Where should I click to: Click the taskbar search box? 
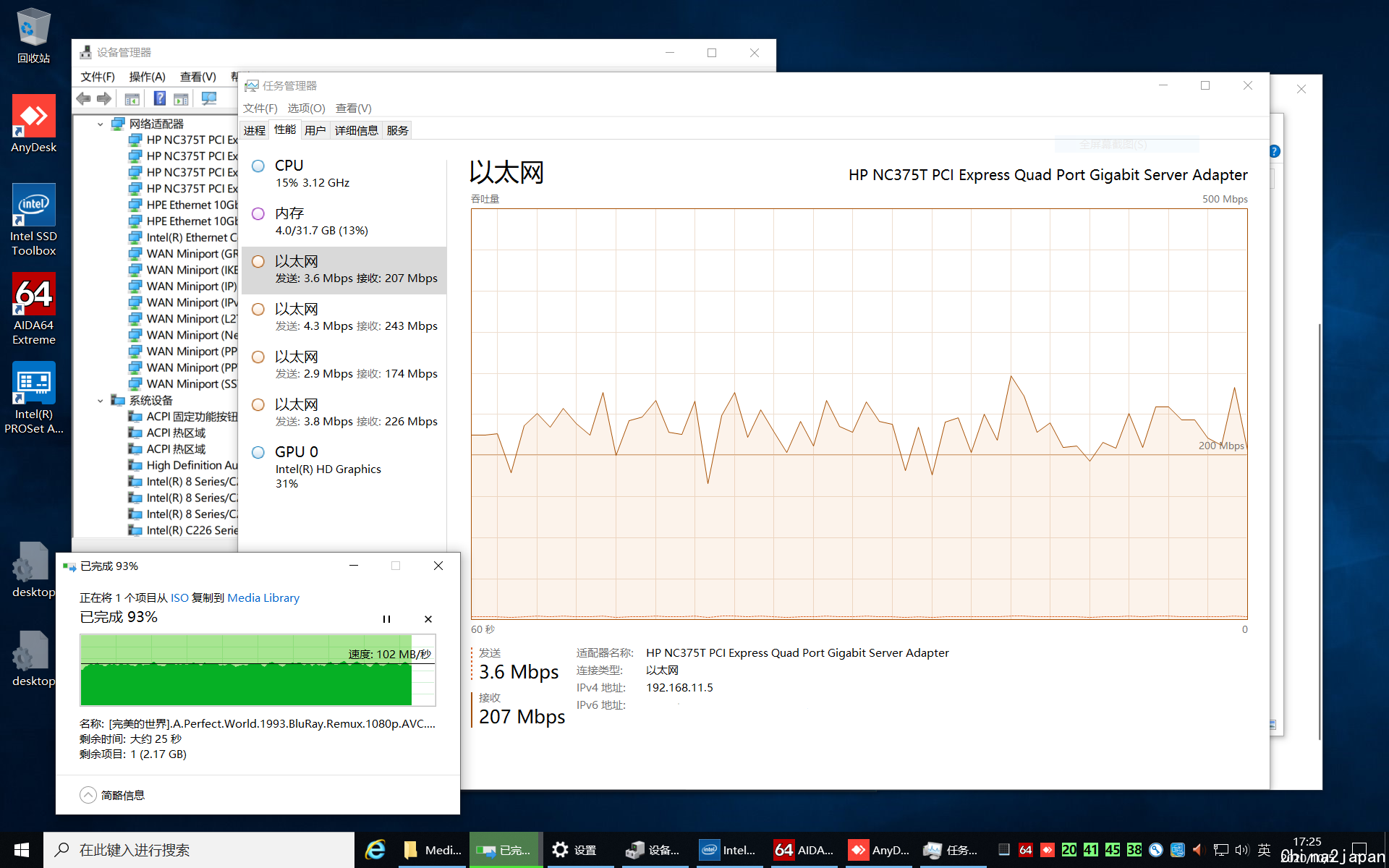pyautogui.click(x=200, y=850)
